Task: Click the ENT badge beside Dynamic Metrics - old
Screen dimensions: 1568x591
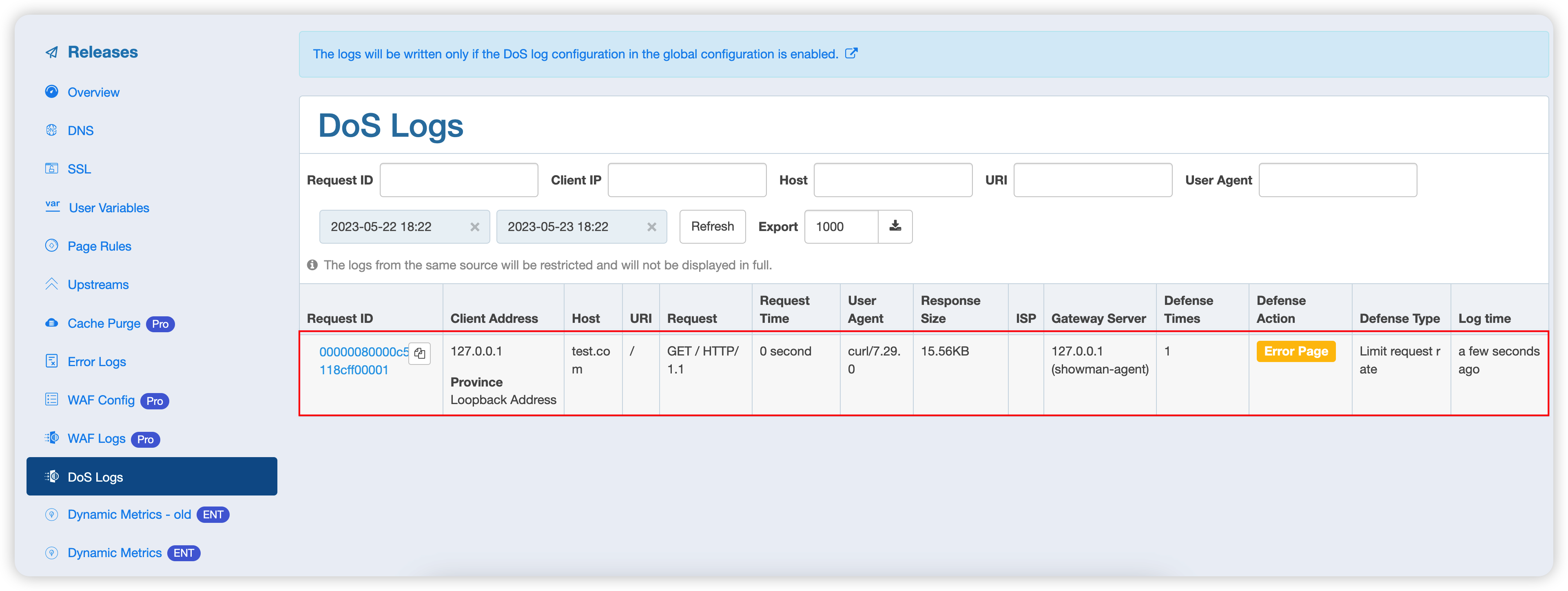Action: (x=213, y=515)
